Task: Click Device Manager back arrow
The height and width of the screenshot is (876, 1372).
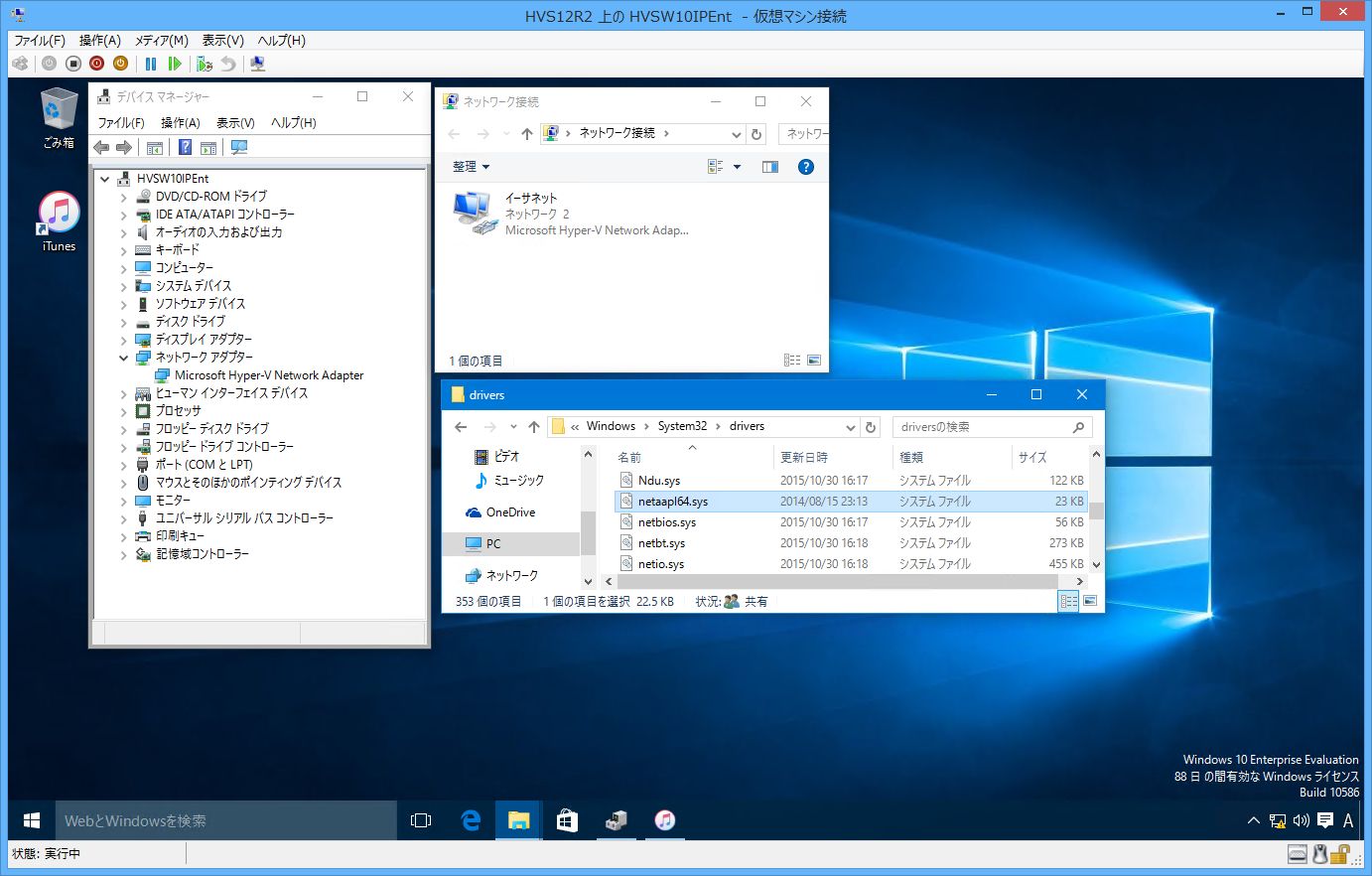Action: click(x=101, y=148)
